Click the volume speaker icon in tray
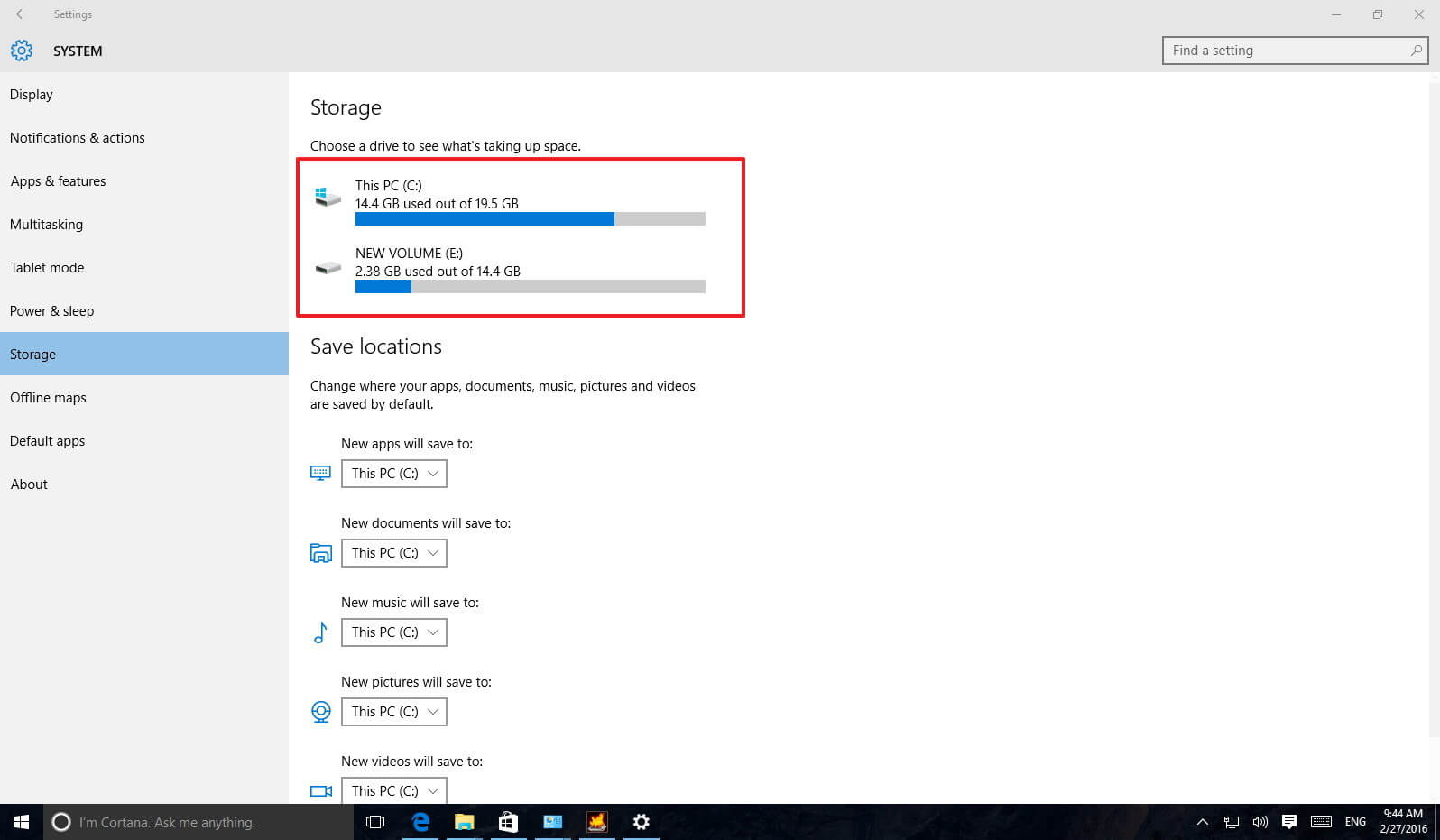Viewport: 1440px width, 840px height. [x=1260, y=822]
